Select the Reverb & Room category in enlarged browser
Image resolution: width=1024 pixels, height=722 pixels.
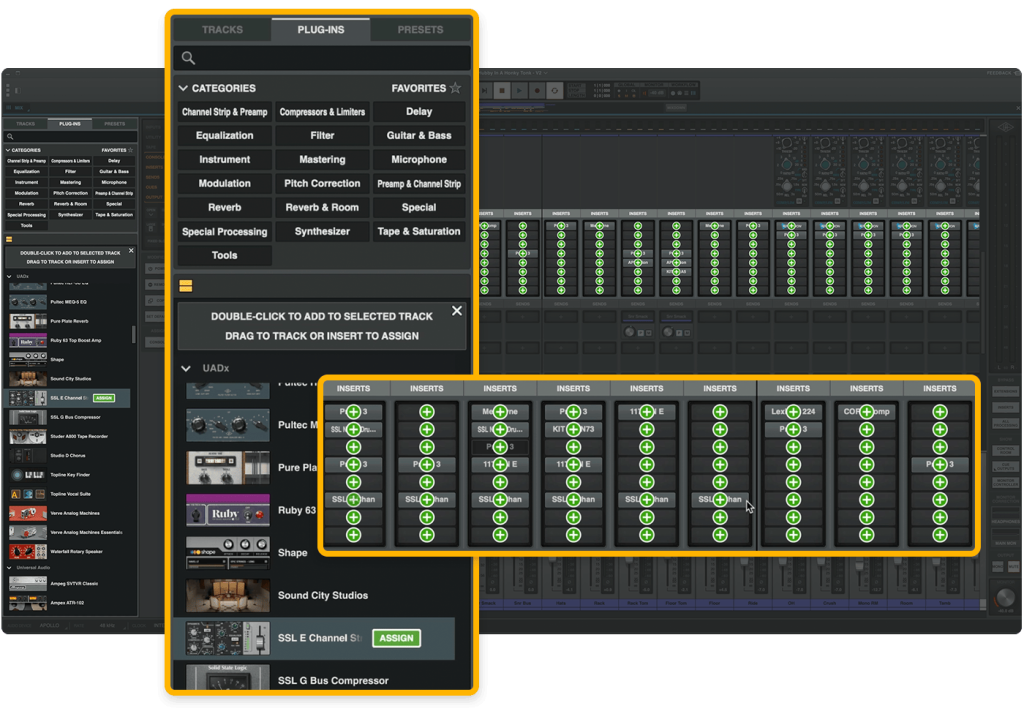(322, 208)
